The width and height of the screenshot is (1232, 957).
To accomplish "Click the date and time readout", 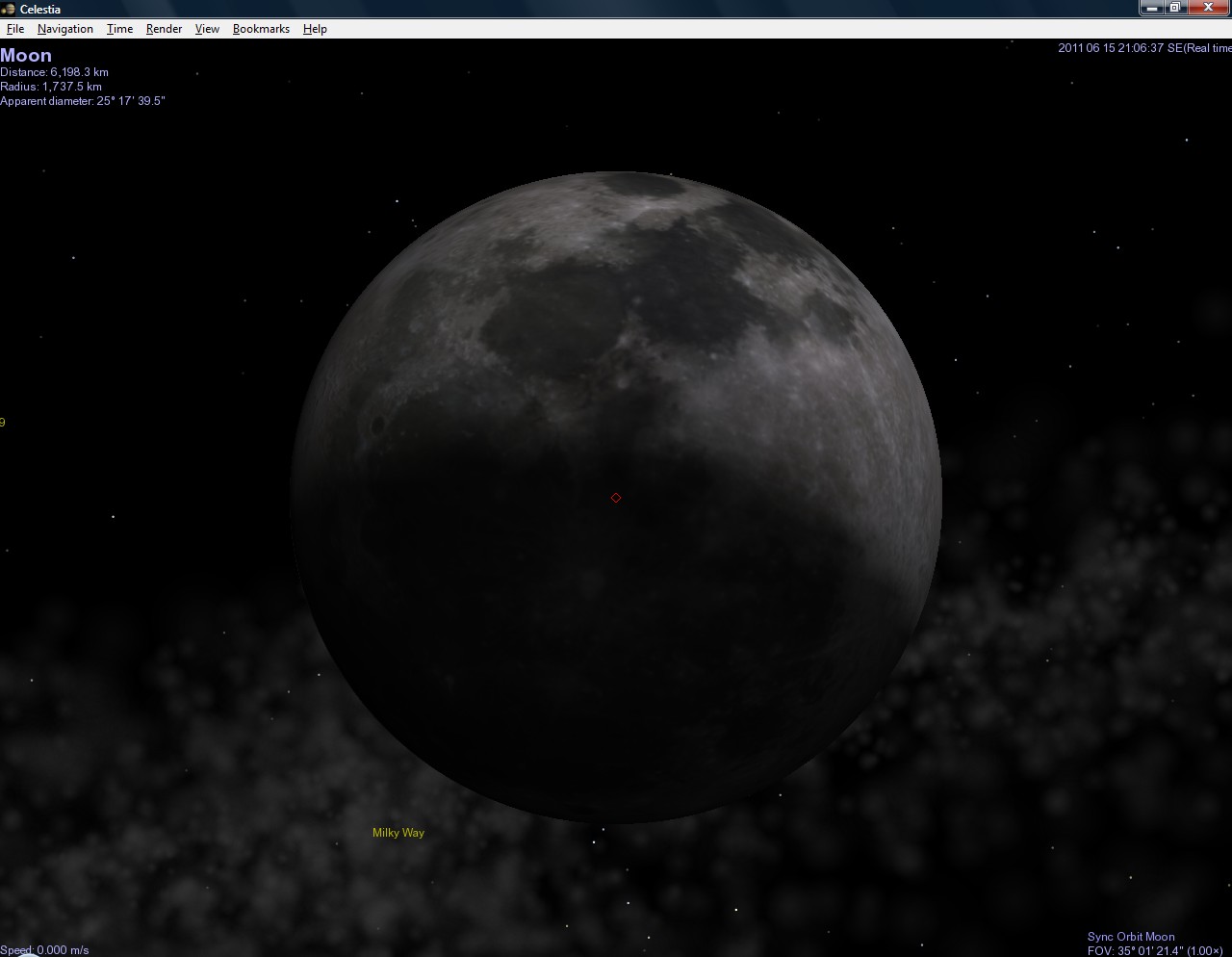I will pyautogui.click(x=1143, y=48).
